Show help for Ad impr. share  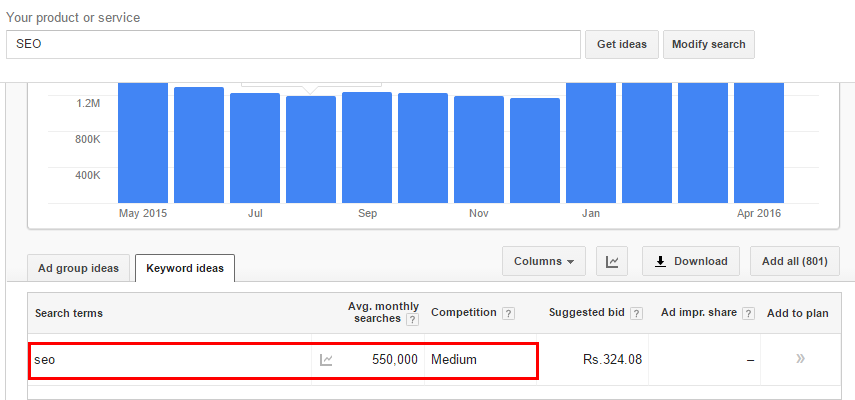tap(748, 313)
